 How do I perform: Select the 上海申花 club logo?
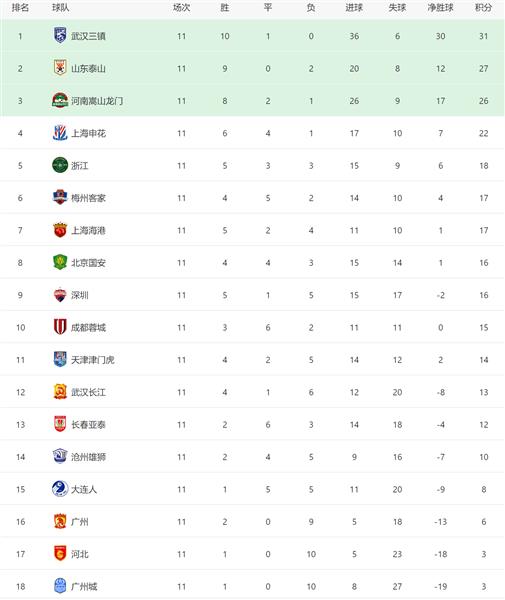click(60, 133)
